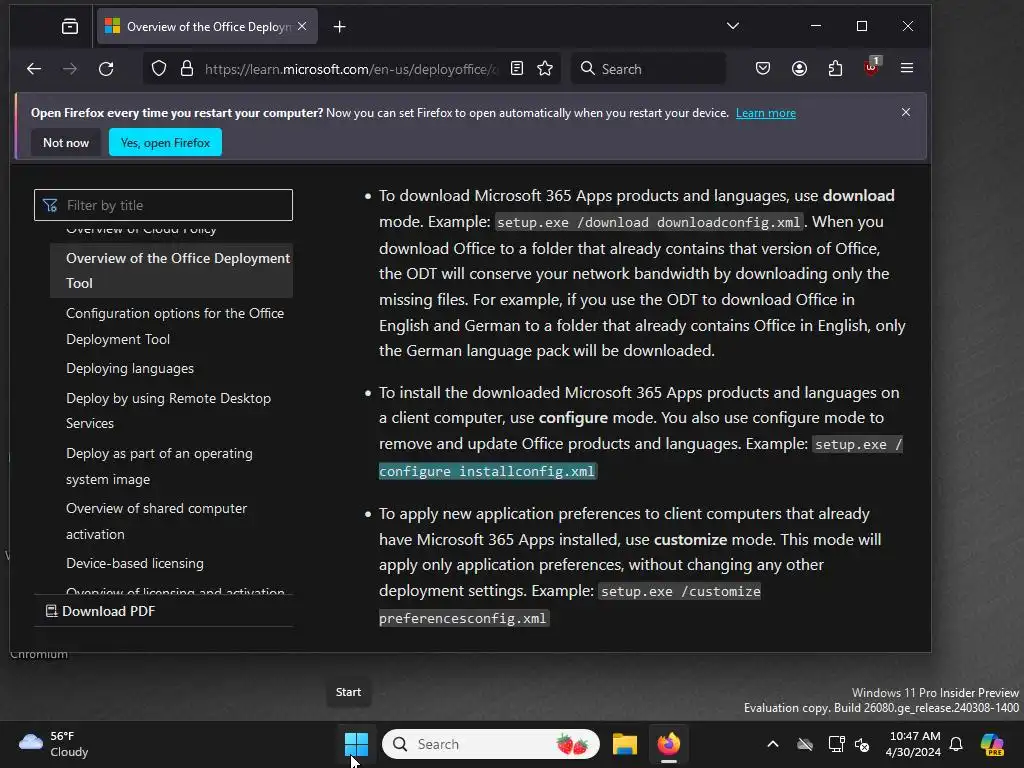The image size is (1024, 768).
Task: Go back to previous page
Action: point(34,69)
